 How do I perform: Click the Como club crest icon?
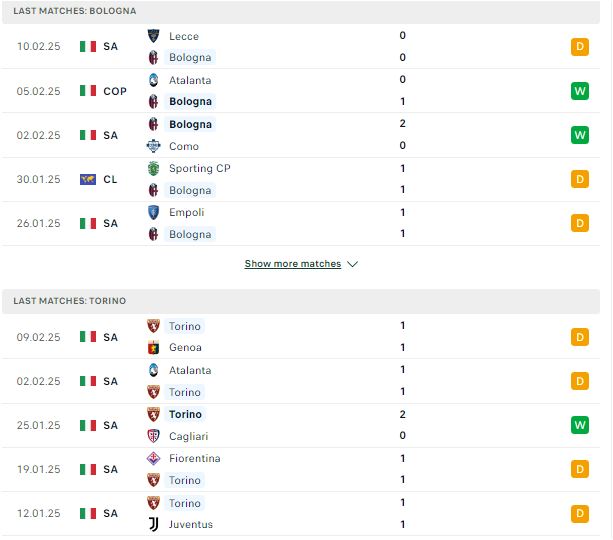pyautogui.click(x=153, y=146)
